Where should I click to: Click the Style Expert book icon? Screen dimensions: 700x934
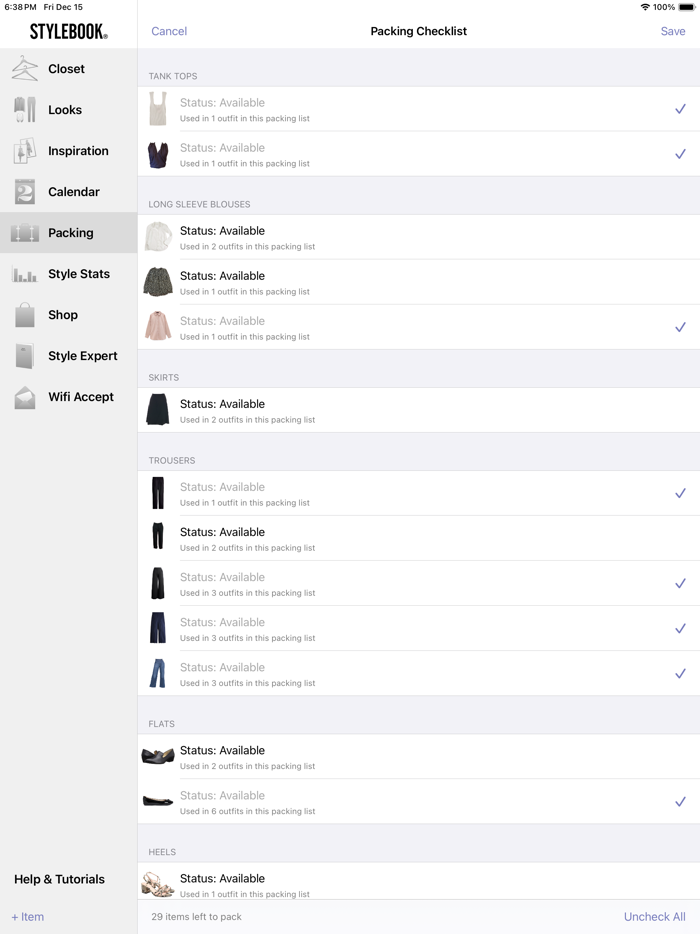[x=24, y=356]
